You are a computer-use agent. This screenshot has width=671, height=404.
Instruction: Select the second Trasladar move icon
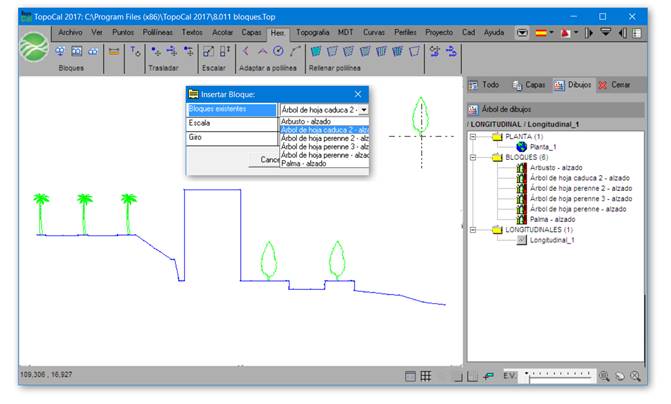click(172, 51)
